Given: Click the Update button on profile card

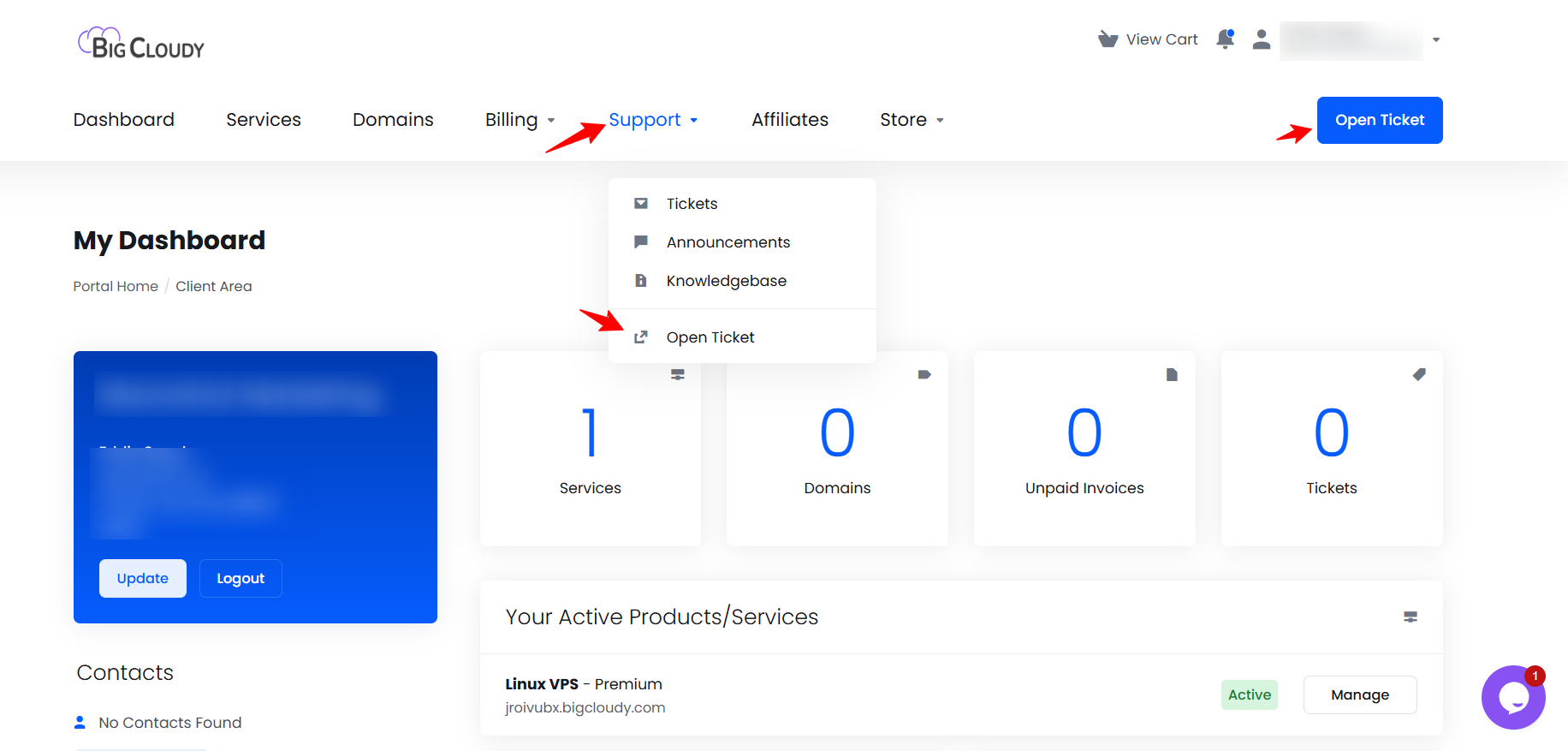Looking at the screenshot, I should 143,578.
